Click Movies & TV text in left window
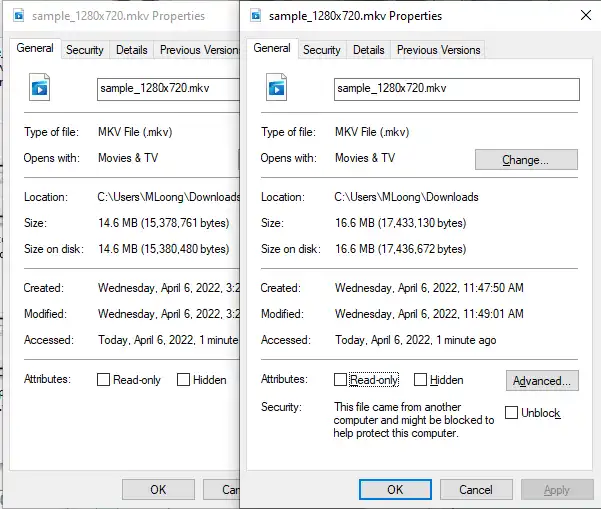The width and height of the screenshot is (601, 509). click(x=128, y=158)
